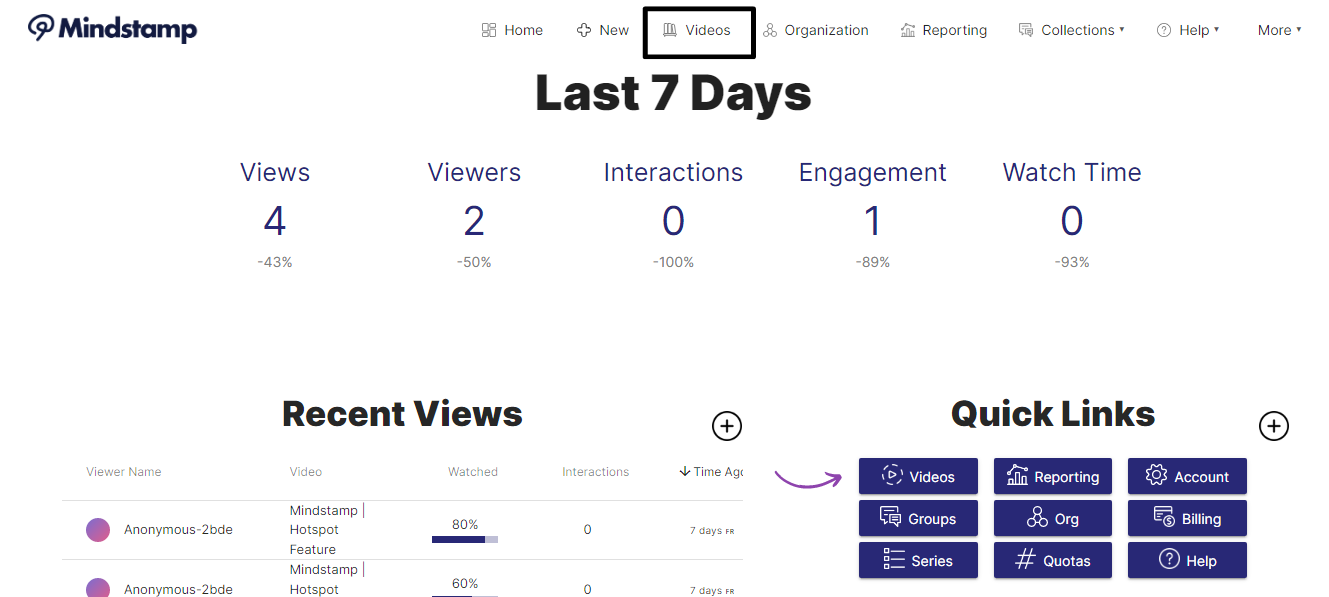Expand the Recent Views plus icon
This screenshot has height=597, width=1329.
(727, 426)
